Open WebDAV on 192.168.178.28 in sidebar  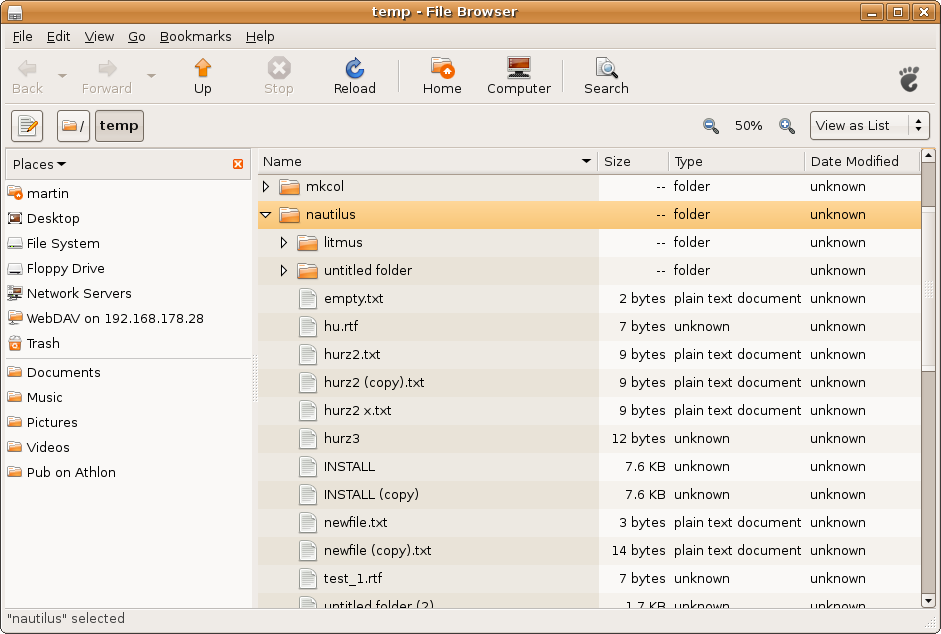click(115, 318)
